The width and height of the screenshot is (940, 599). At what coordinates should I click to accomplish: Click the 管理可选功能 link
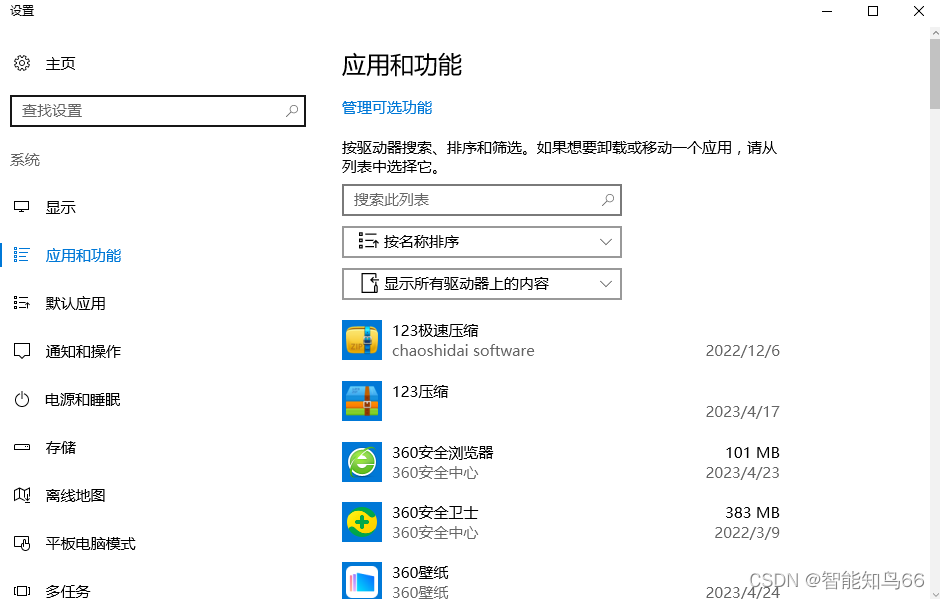click(387, 108)
